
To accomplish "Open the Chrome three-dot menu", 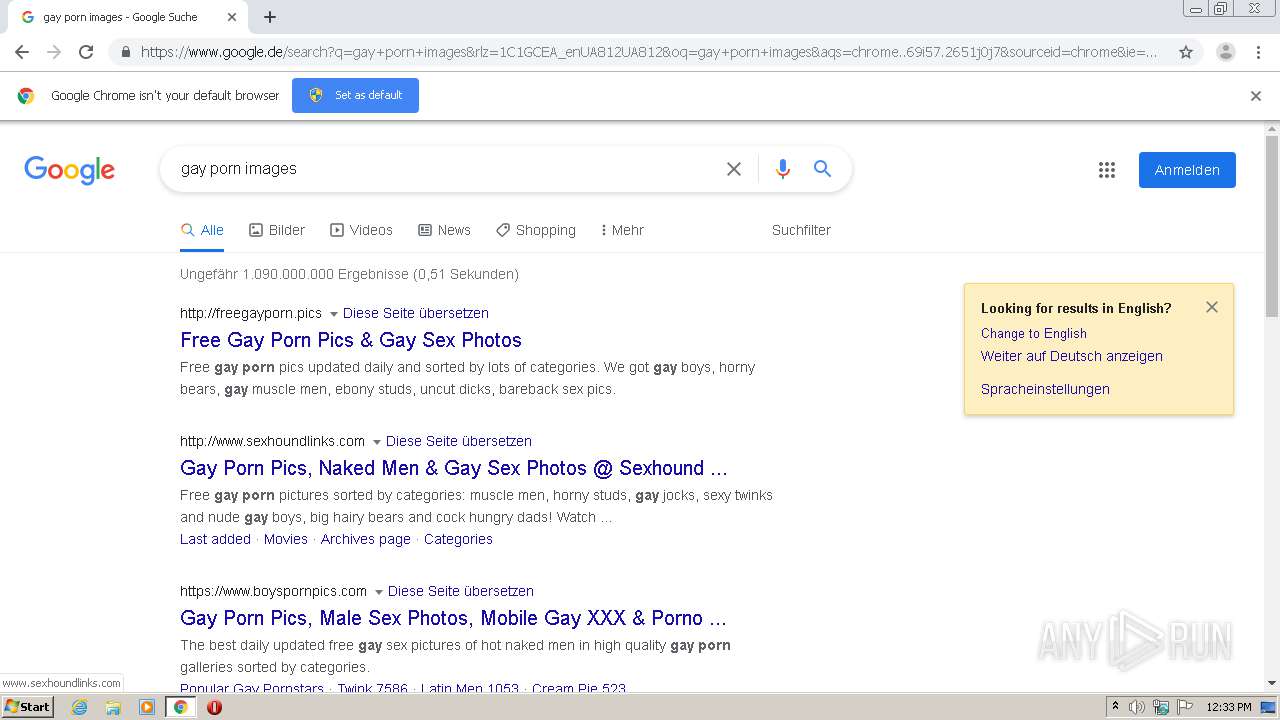I will (1258, 52).
